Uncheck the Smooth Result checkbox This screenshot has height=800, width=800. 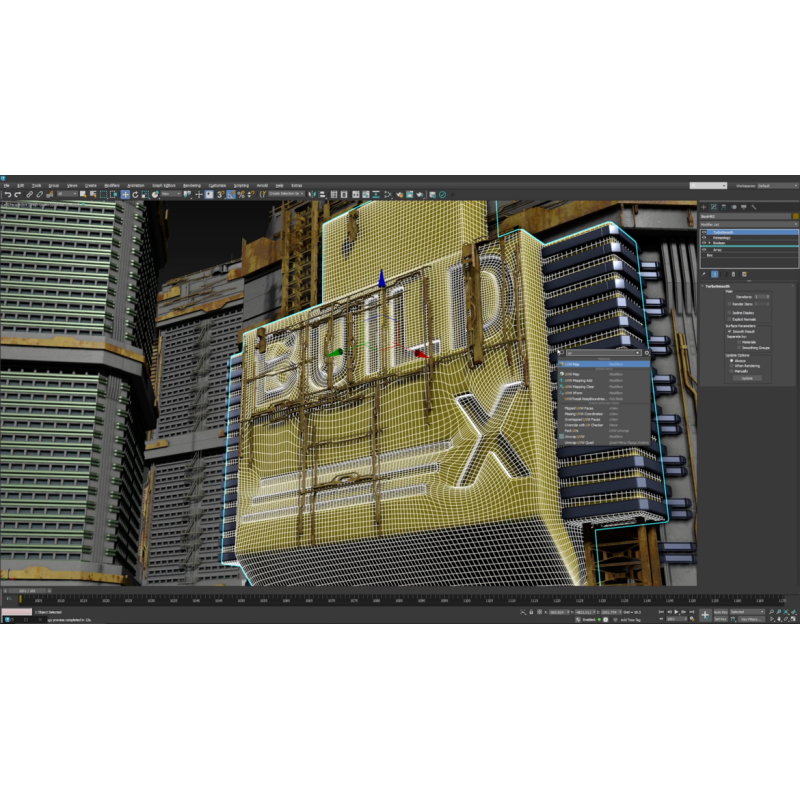click(729, 331)
